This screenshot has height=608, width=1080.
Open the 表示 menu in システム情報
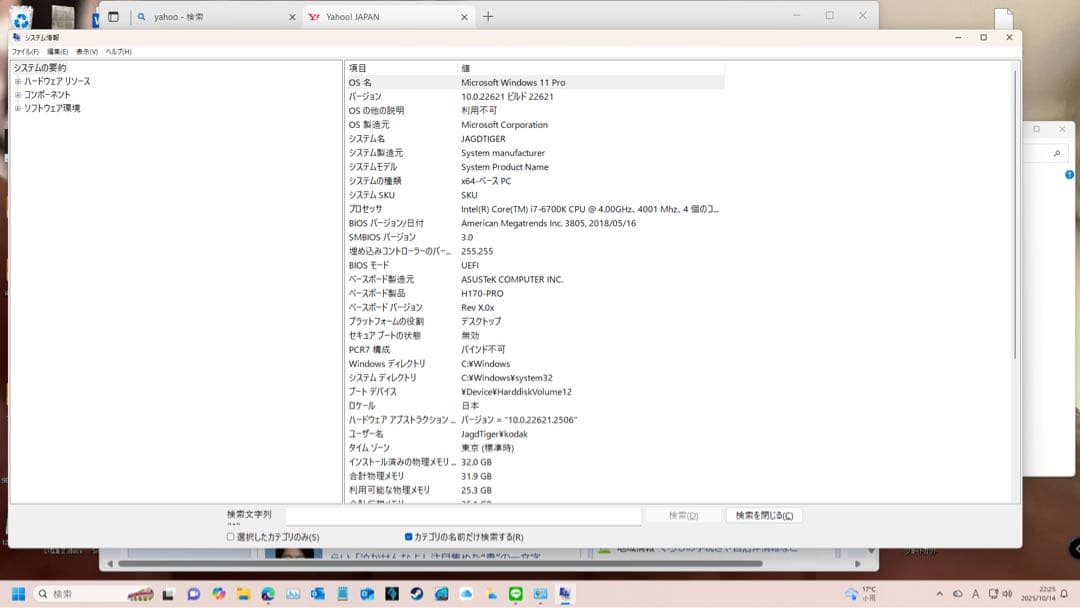(87, 50)
